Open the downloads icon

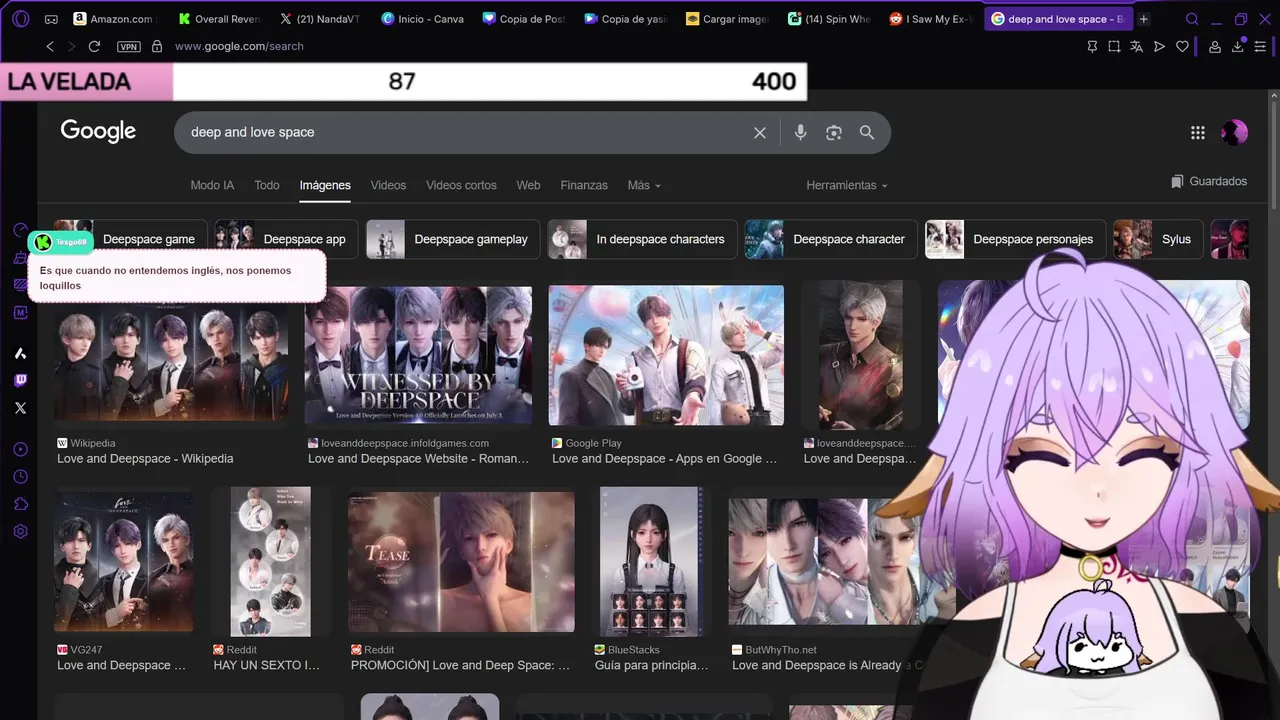tap(1238, 46)
